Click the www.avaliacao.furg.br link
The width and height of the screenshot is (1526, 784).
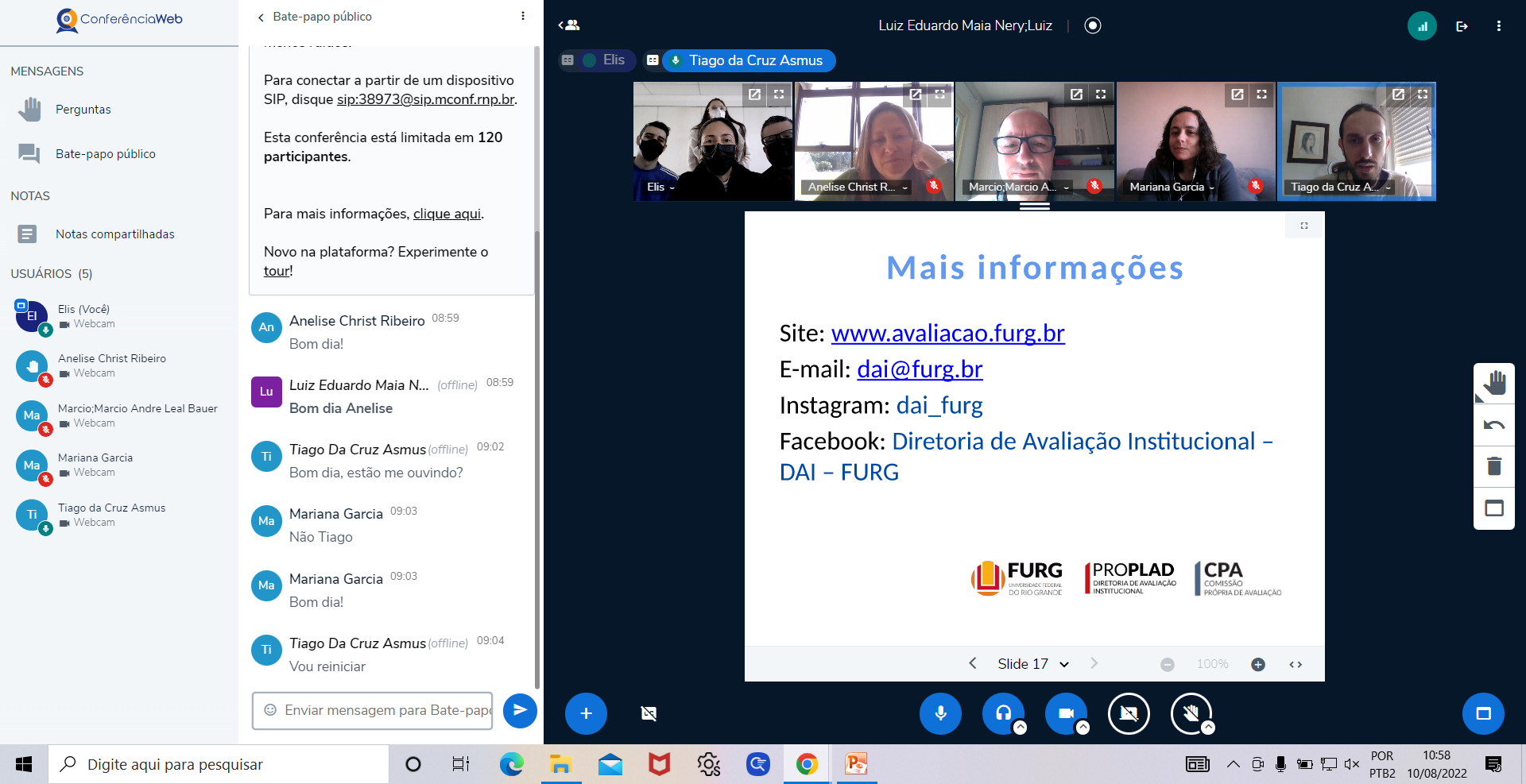coord(947,333)
